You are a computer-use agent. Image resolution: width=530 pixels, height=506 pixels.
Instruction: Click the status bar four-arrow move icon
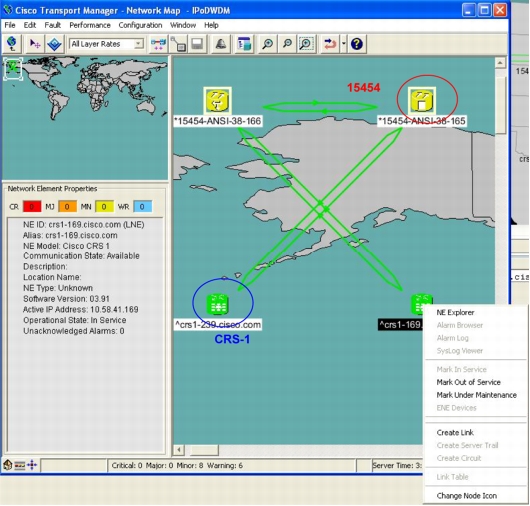click(32, 465)
